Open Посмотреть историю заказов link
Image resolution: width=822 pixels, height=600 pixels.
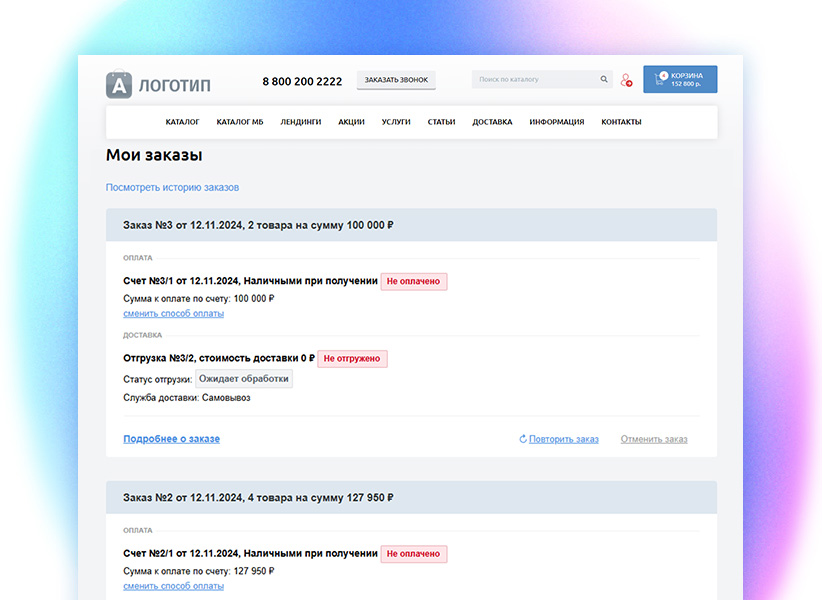click(x=172, y=187)
